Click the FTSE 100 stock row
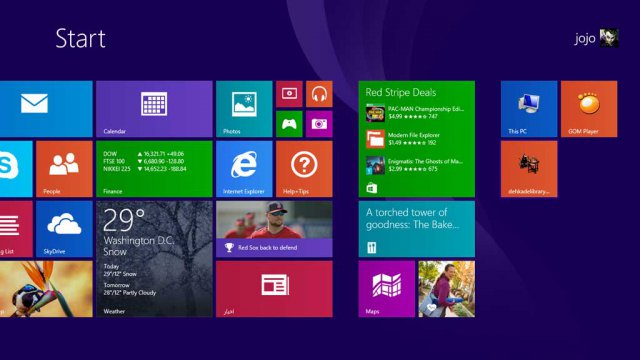Viewport: 640px width, 360px height. (x=143, y=161)
